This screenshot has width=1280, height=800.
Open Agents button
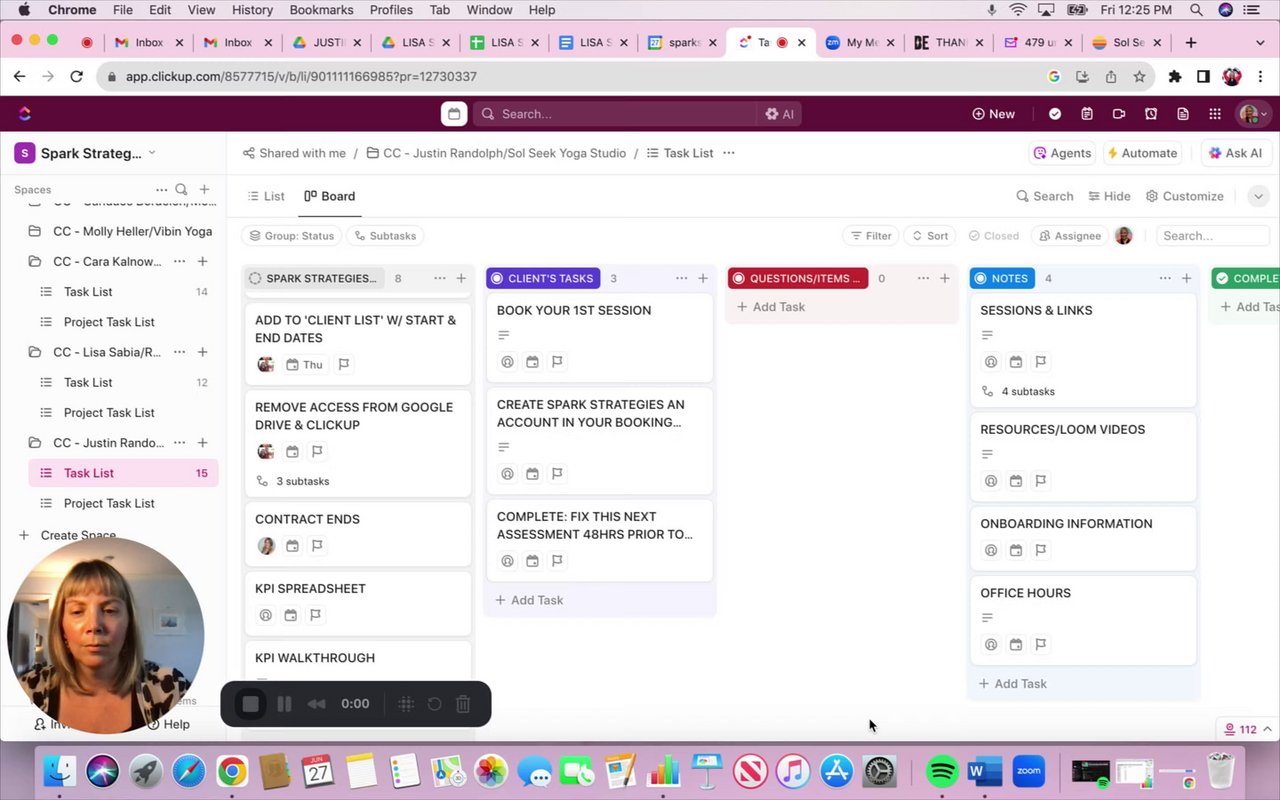tap(1062, 153)
